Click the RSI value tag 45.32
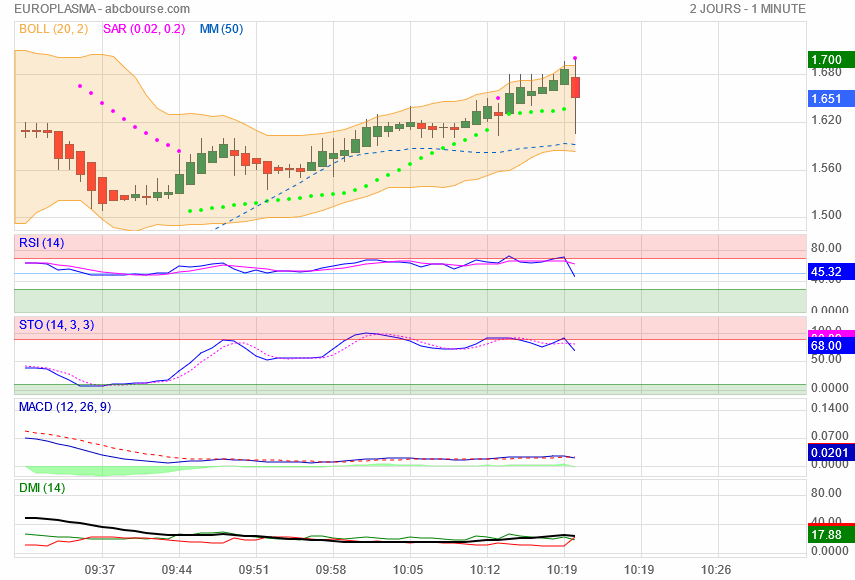 pyautogui.click(x=831, y=271)
